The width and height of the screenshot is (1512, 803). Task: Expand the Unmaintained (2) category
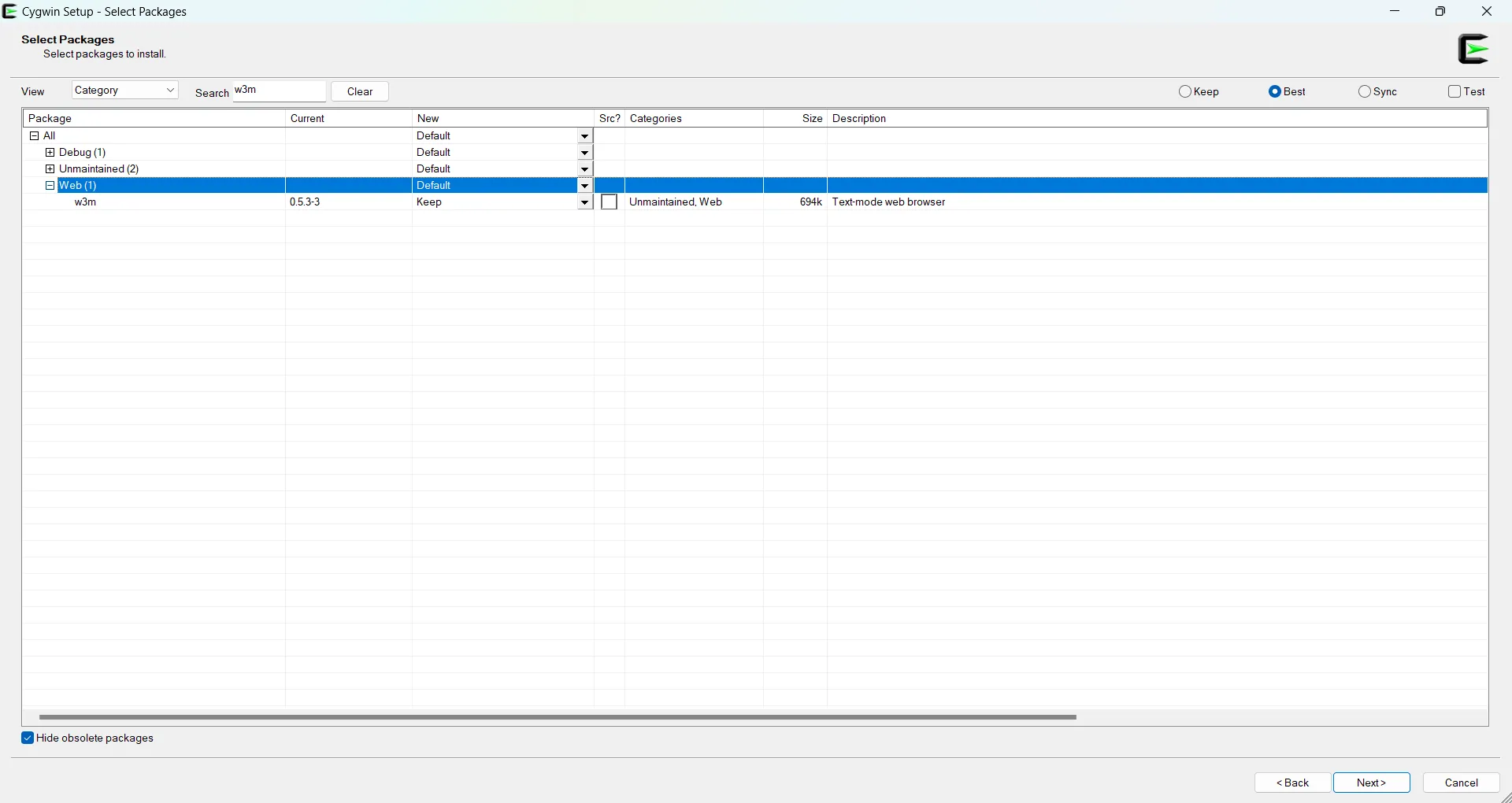pos(50,169)
